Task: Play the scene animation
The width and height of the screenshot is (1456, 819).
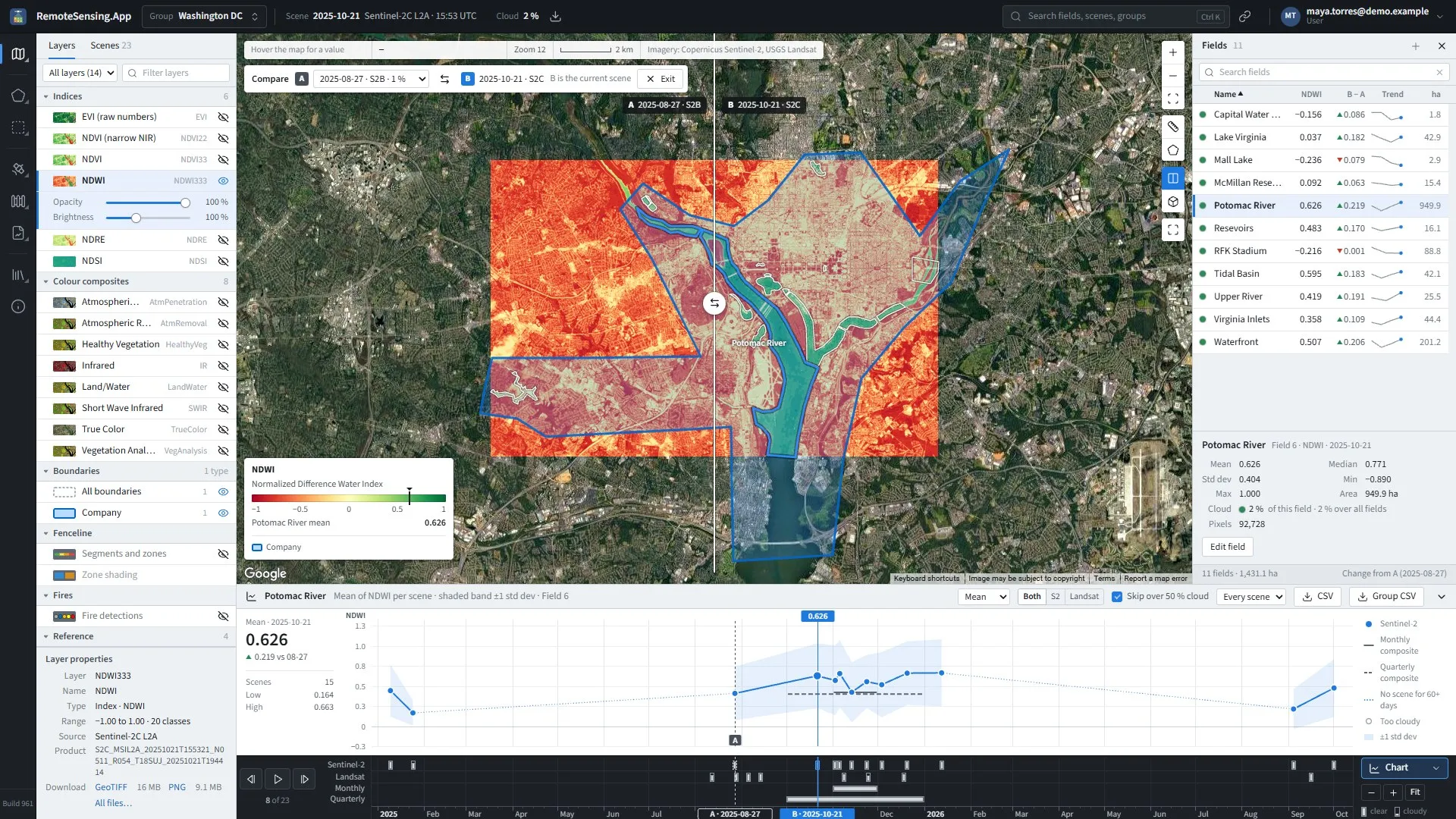Action: pyautogui.click(x=278, y=779)
